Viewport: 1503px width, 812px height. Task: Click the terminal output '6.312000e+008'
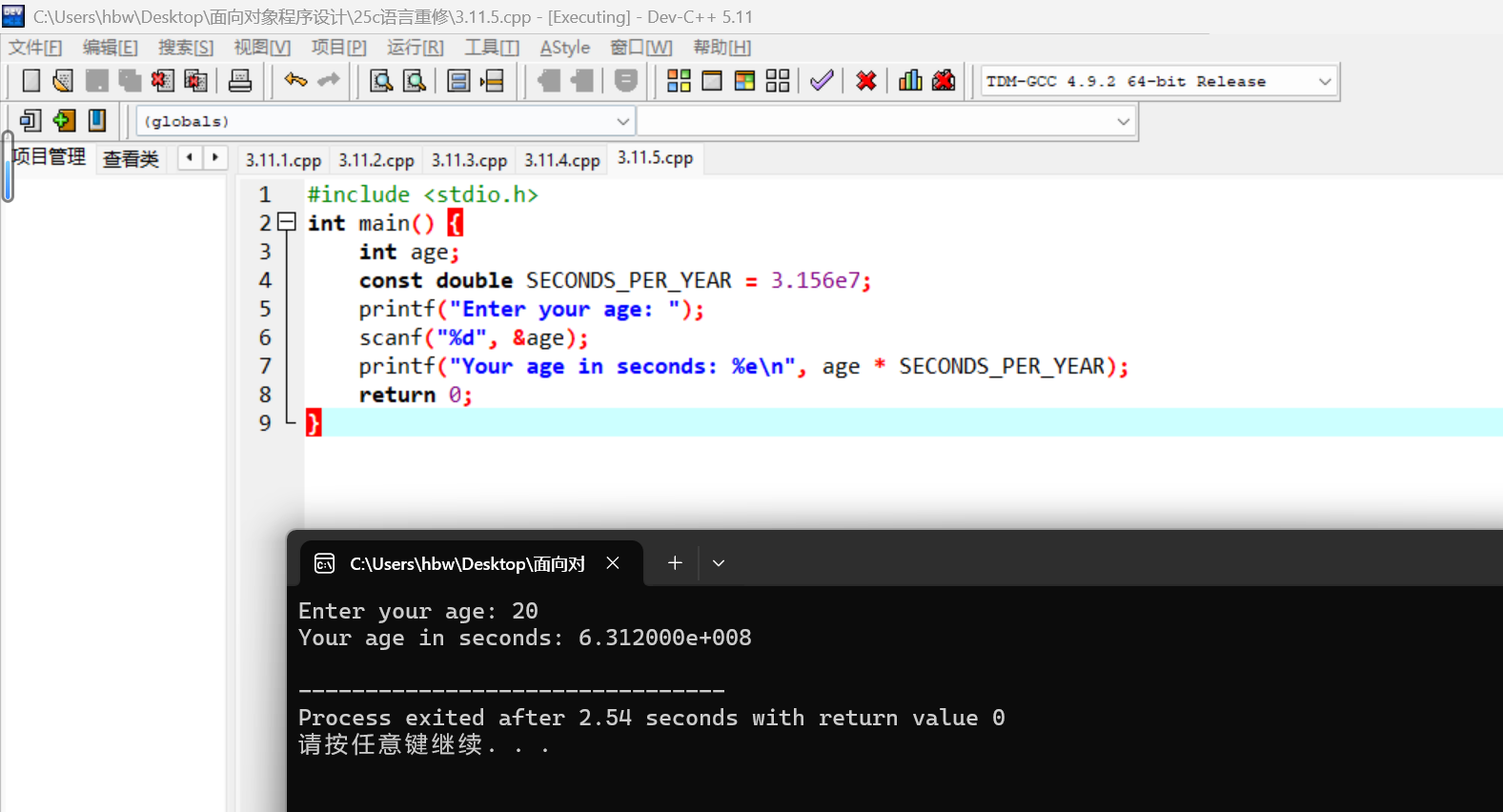pyautogui.click(x=664, y=638)
